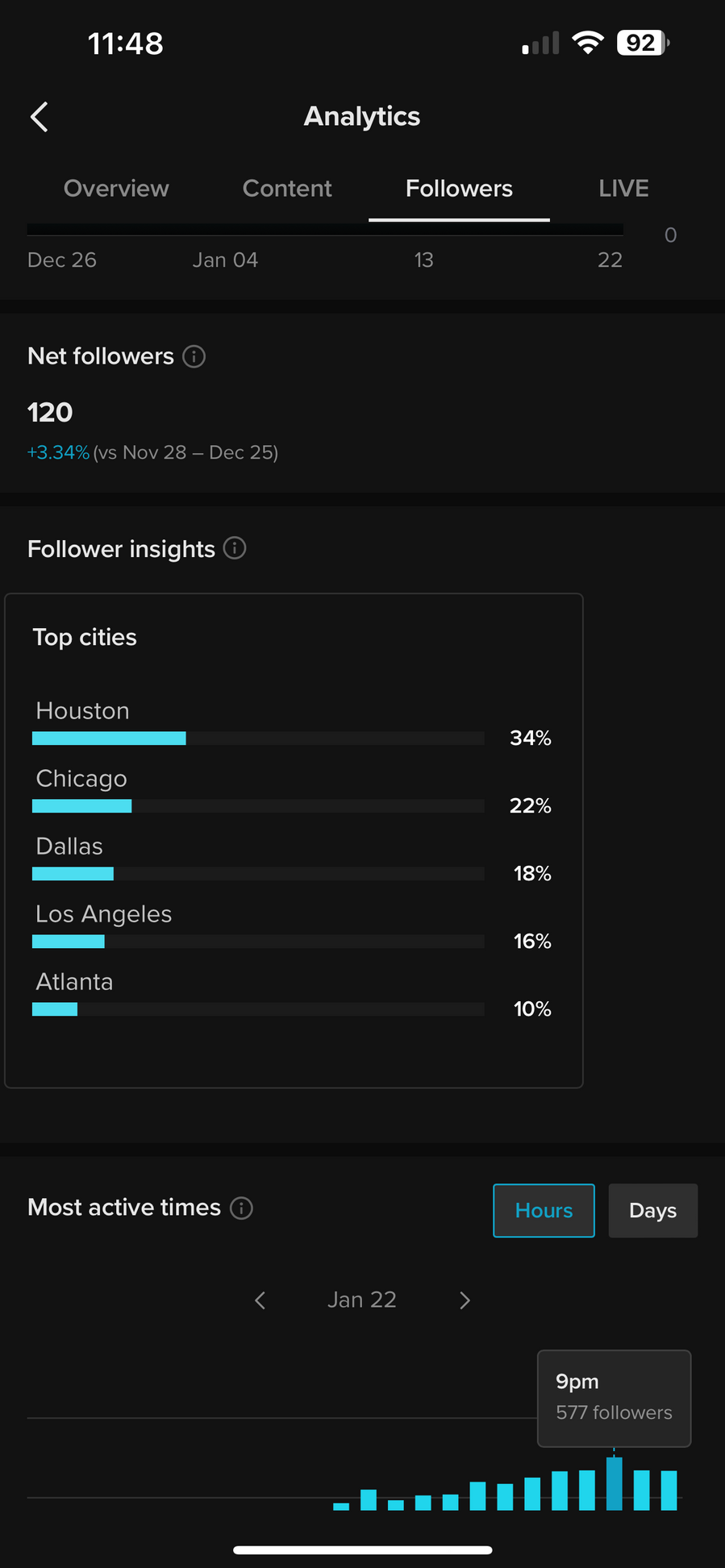Tap the Wi-Fi status icon
The height and width of the screenshot is (1568, 725).
[x=588, y=43]
